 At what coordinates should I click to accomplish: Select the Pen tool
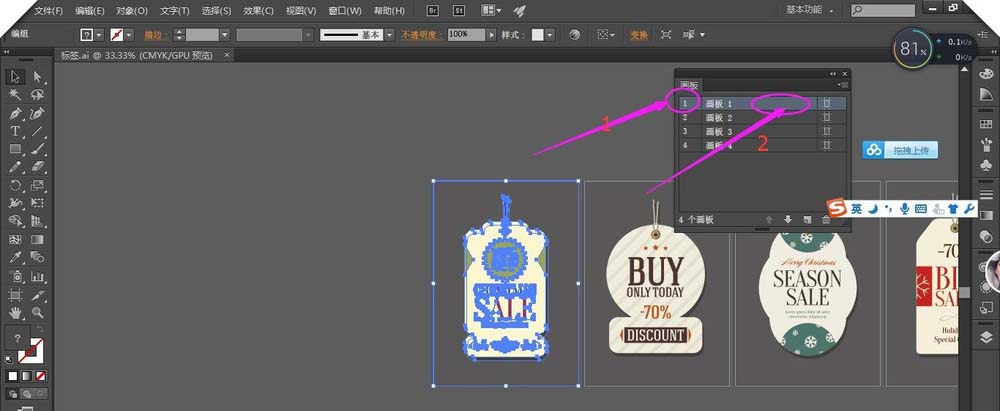(x=16, y=113)
